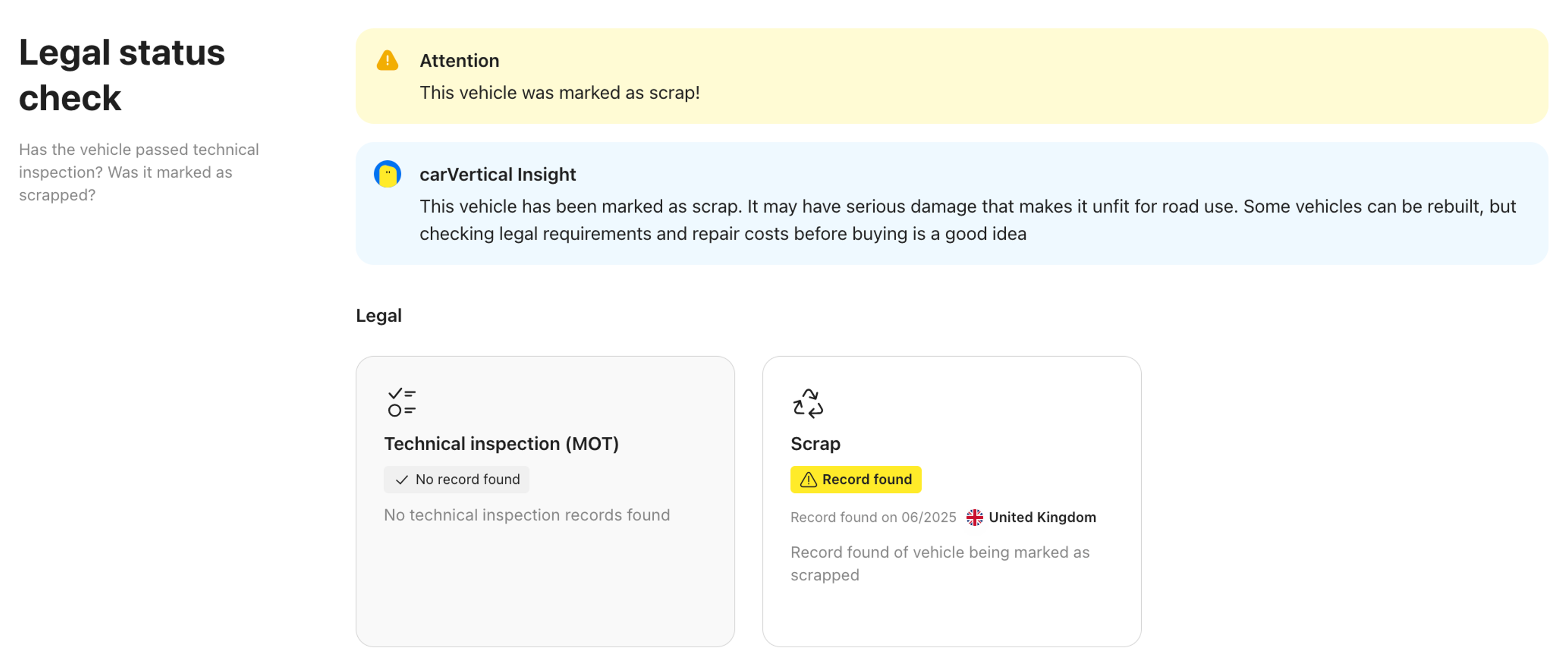Click the United Kingdom flag icon
1568x669 pixels.
coord(974,517)
